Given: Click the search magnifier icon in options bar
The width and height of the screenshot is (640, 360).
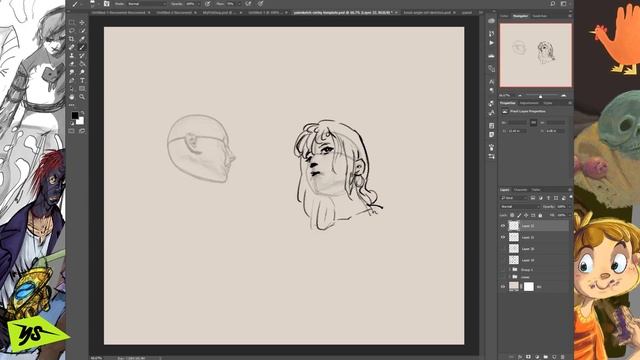Looking at the screenshot, I should click(553, 4).
